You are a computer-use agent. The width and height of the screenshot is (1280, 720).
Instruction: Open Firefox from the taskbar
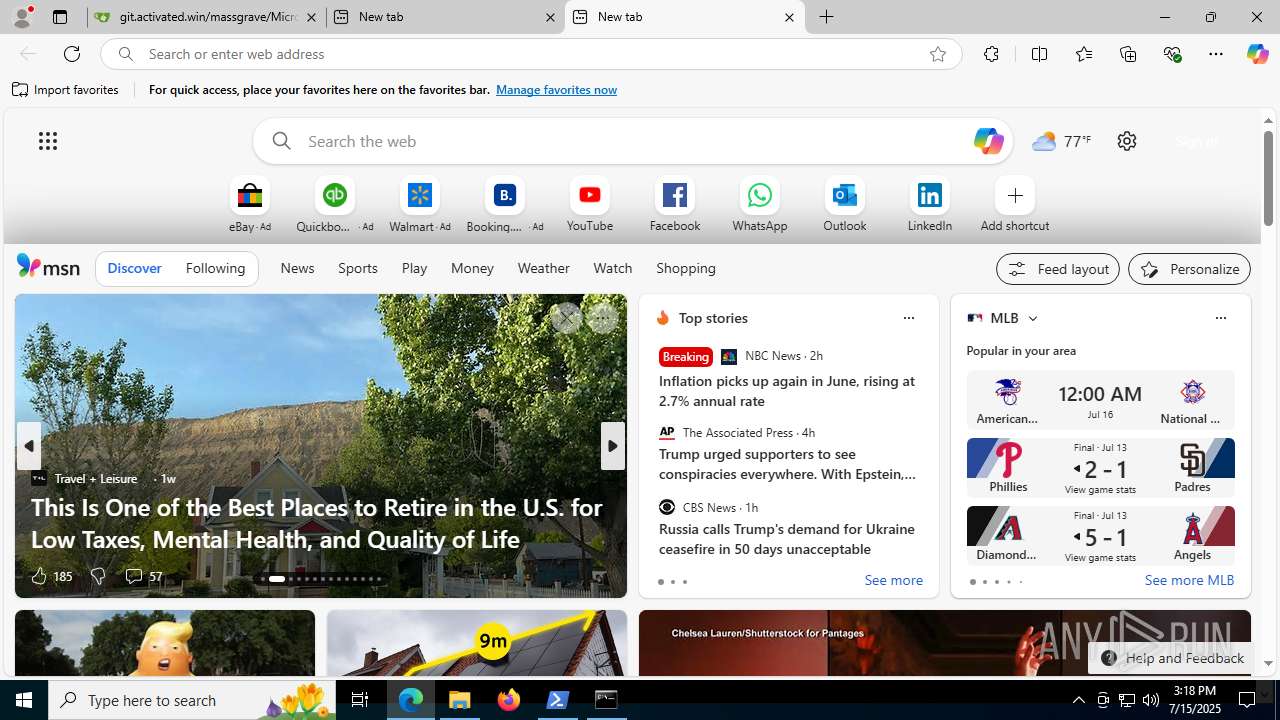pyautogui.click(x=509, y=700)
